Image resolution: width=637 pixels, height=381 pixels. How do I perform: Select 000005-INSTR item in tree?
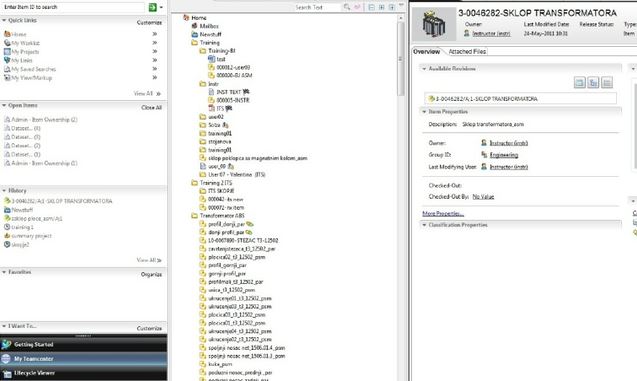click(229, 100)
